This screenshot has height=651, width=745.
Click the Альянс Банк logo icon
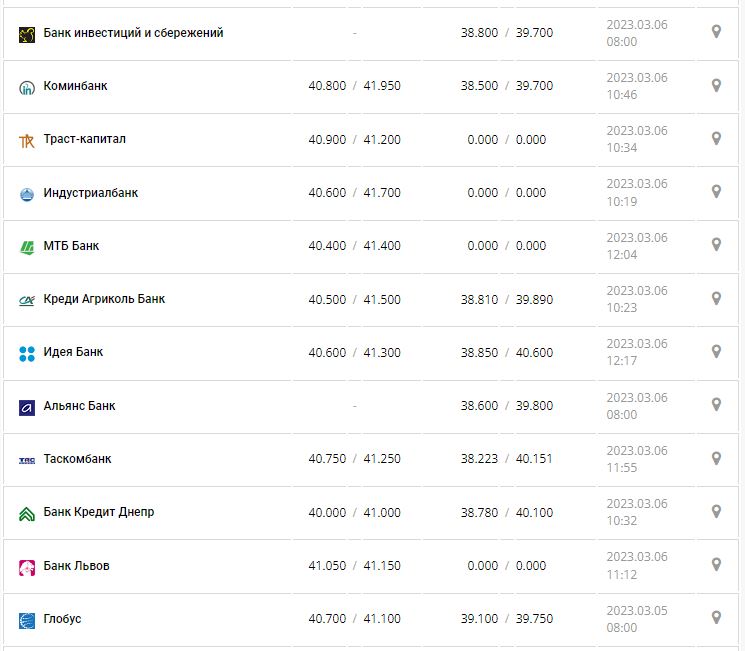click(x=27, y=407)
